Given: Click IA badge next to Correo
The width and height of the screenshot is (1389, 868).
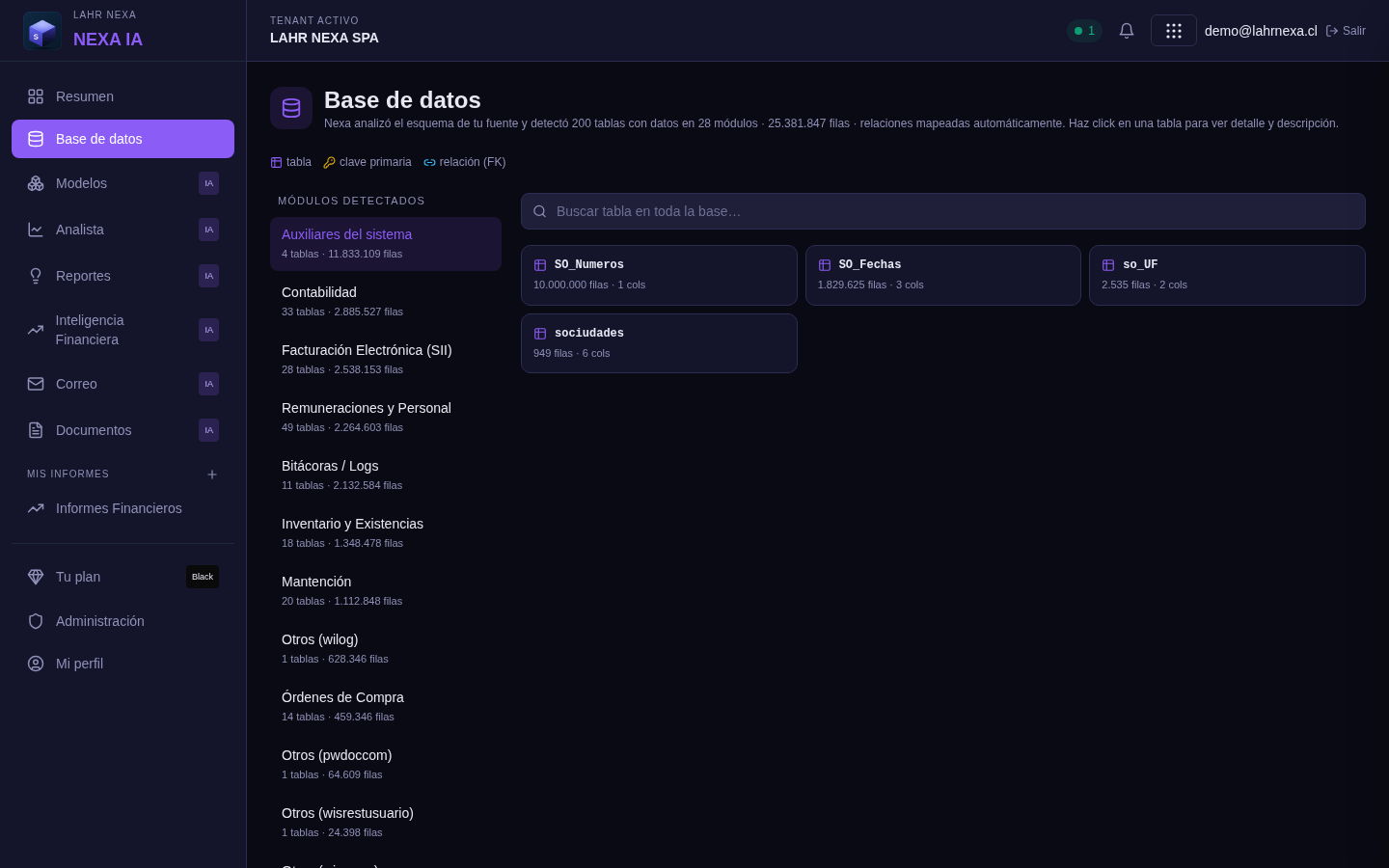Looking at the screenshot, I should (x=208, y=384).
